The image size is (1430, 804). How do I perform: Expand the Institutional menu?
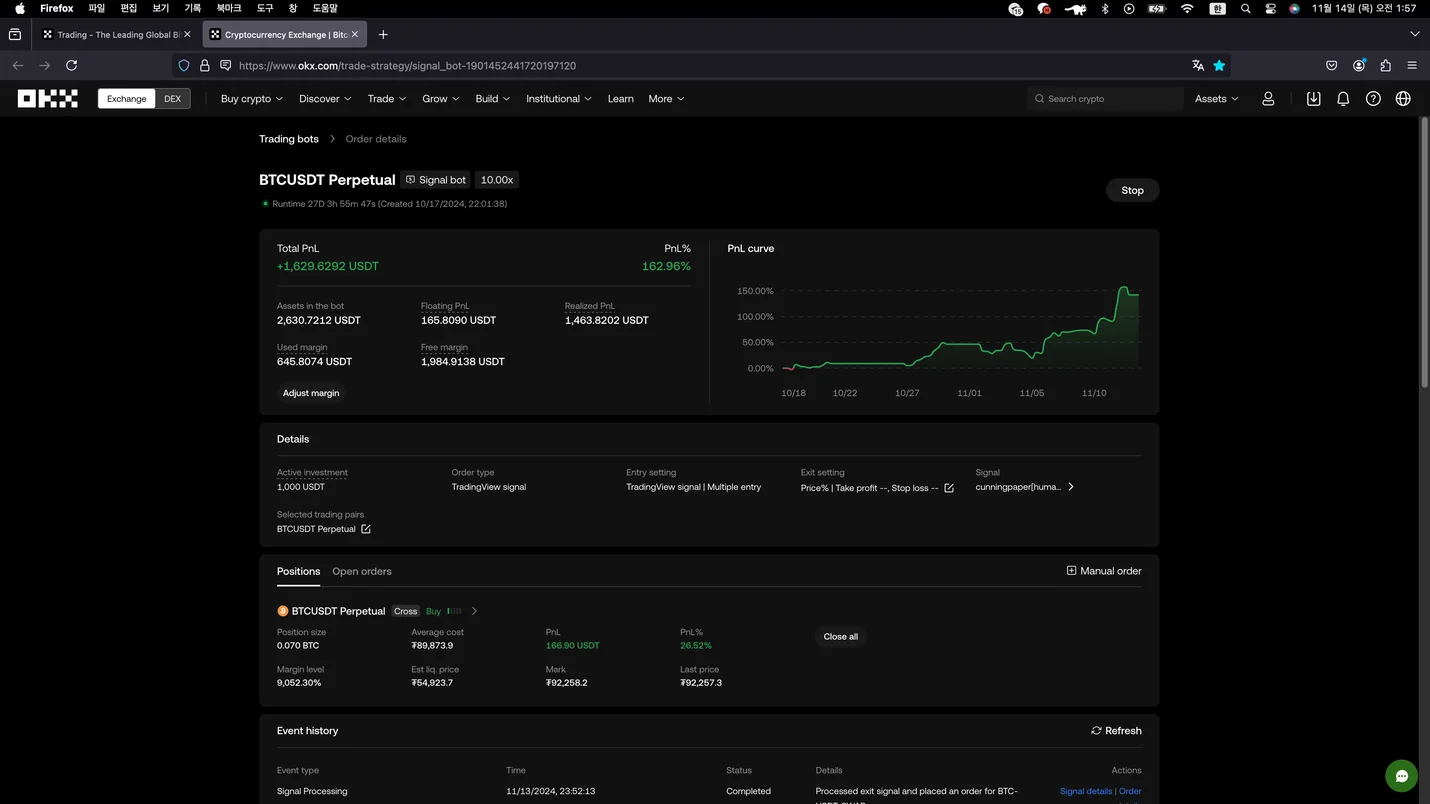coord(559,99)
